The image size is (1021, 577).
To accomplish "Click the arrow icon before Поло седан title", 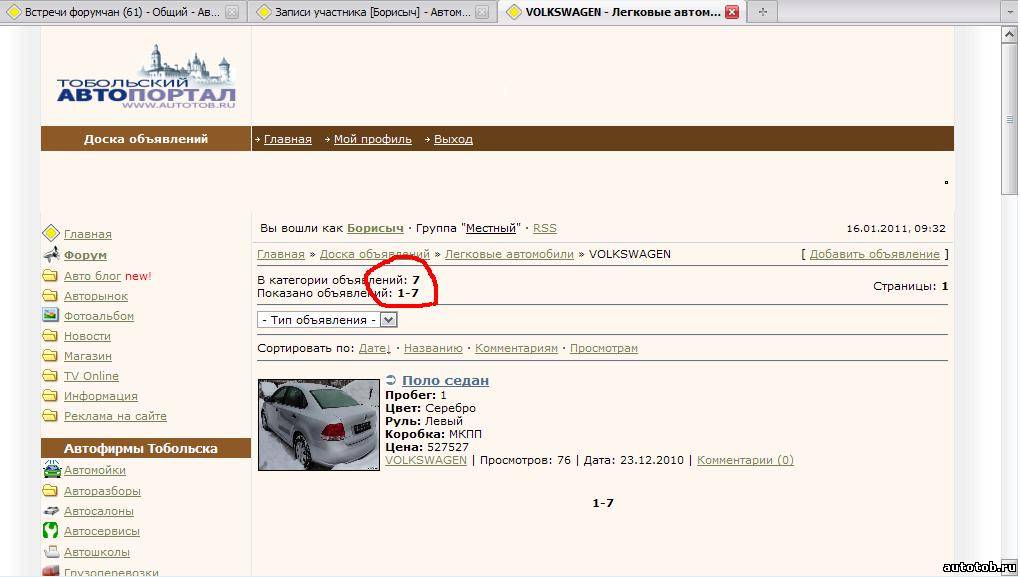I will (391, 380).
